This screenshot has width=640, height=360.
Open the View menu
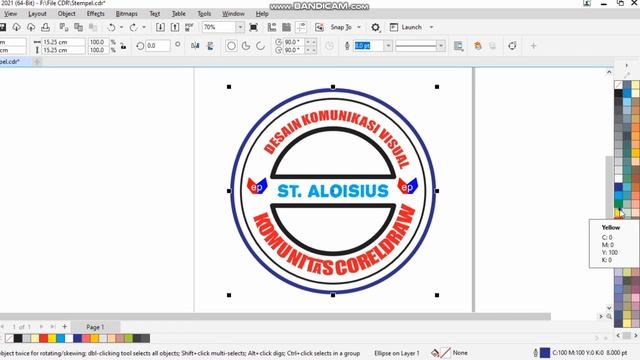click(10, 13)
